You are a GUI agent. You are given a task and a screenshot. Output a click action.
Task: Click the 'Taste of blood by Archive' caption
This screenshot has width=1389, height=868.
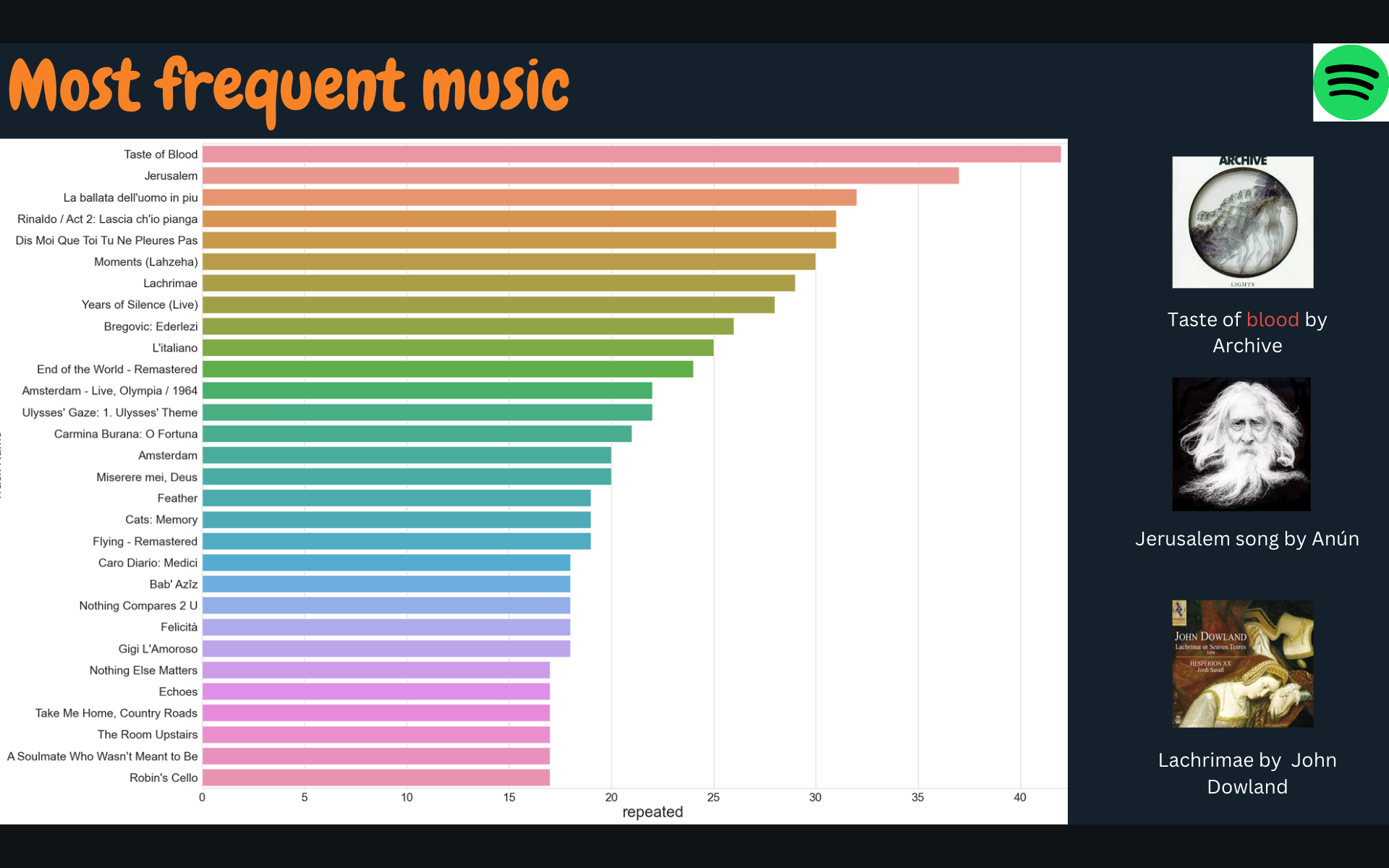click(x=1246, y=332)
